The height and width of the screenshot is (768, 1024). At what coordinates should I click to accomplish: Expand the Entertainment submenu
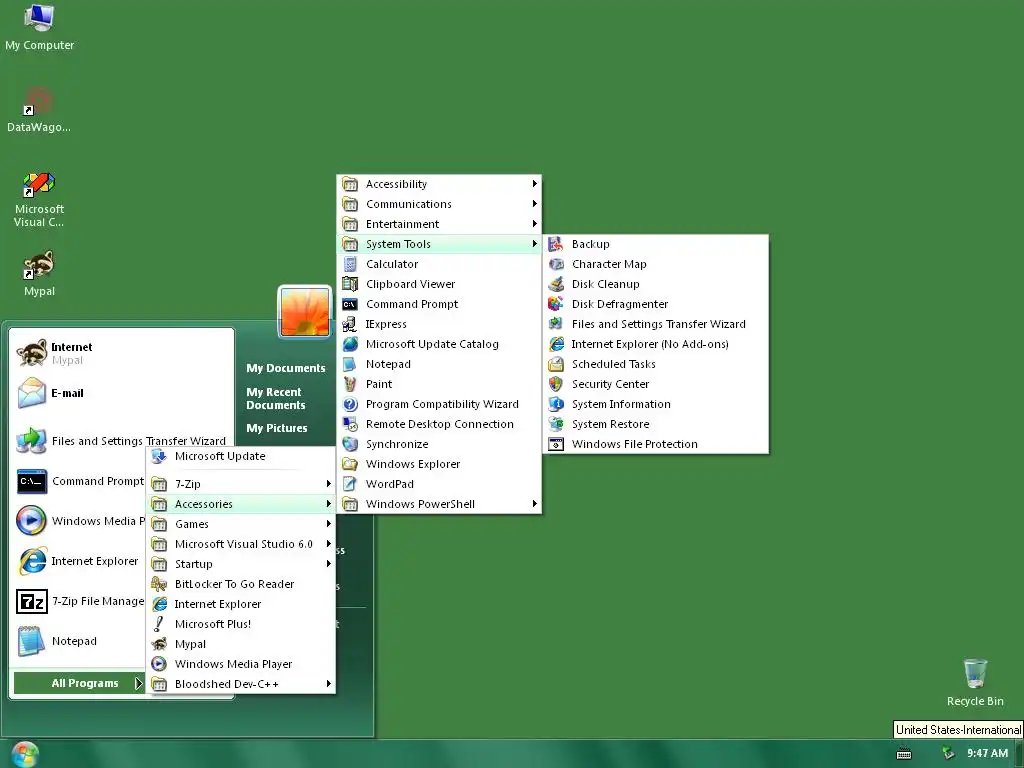(x=440, y=224)
